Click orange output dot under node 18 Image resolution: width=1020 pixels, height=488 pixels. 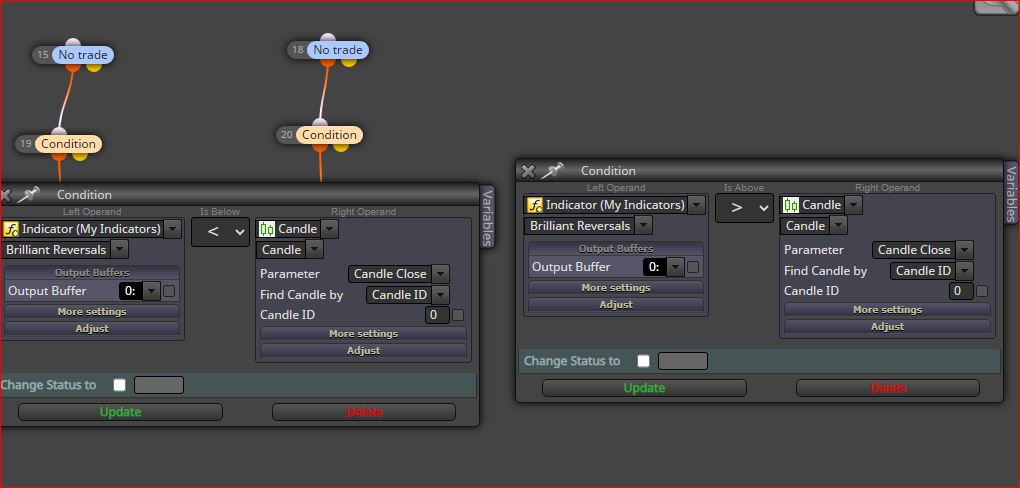point(328,62)
